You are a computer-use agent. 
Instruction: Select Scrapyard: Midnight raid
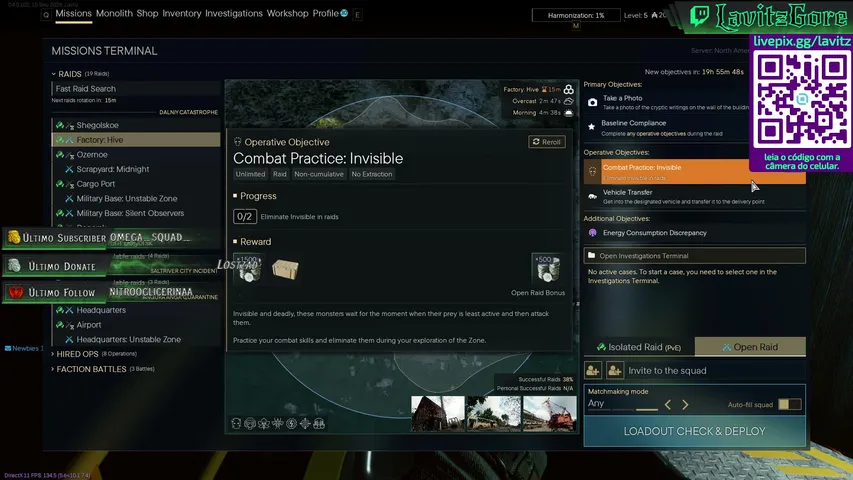point(136,169)
